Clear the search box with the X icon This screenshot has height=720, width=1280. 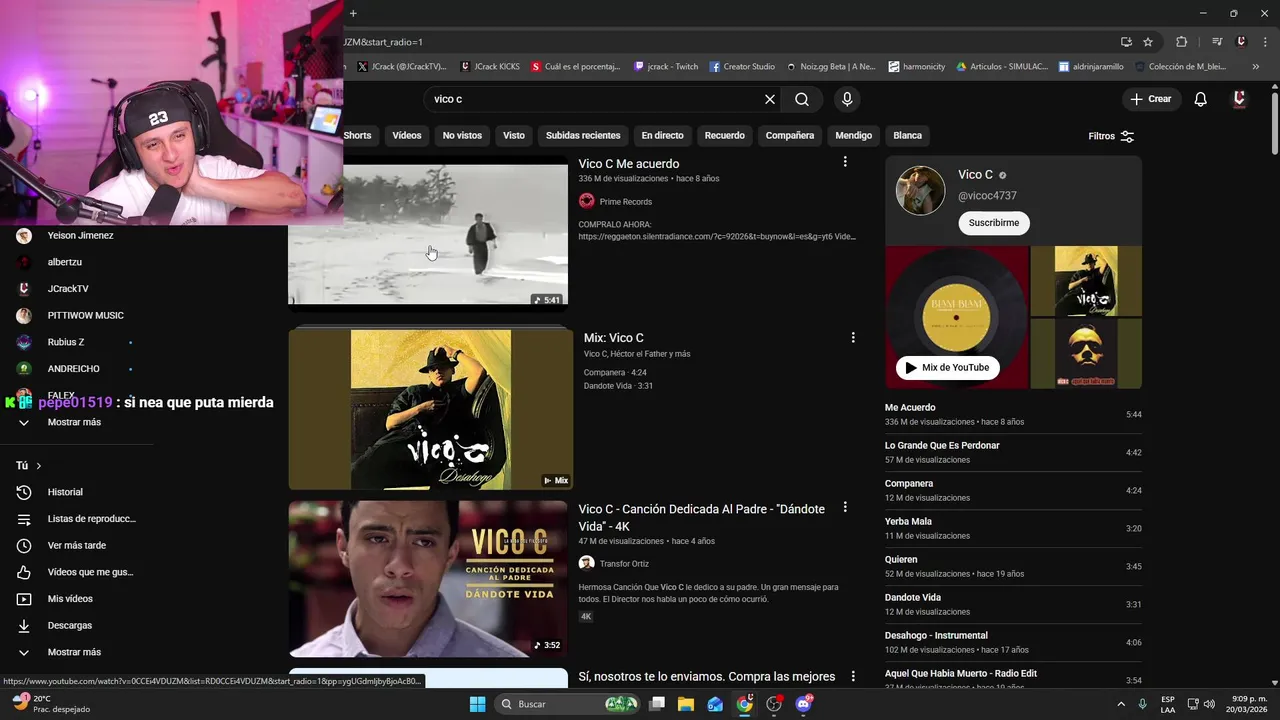point(770,99)
